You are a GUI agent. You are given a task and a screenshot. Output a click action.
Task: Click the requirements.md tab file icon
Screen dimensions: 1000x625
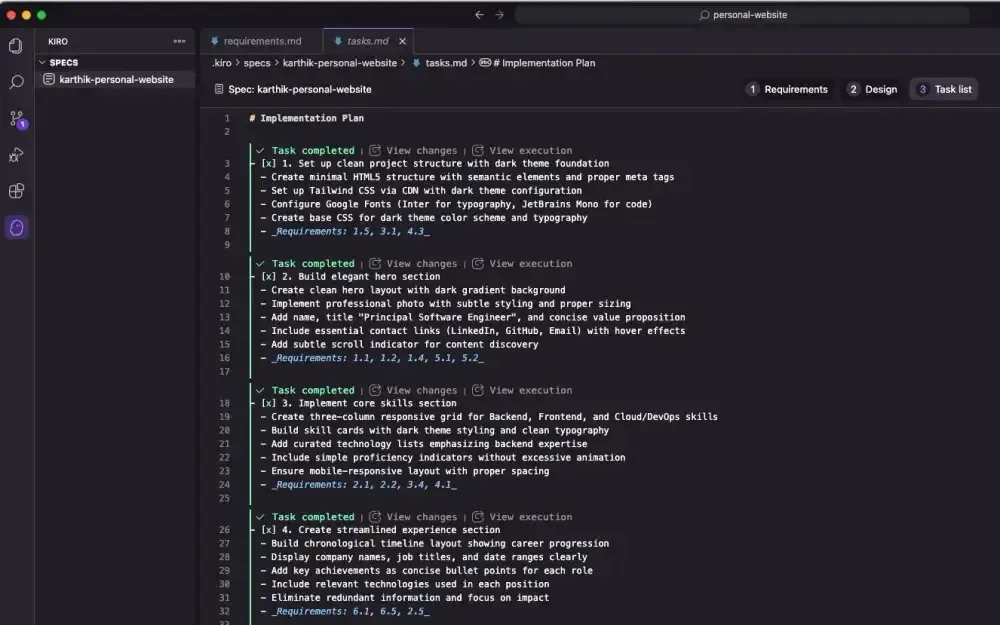pyautogui.click(x=214, y=41)
